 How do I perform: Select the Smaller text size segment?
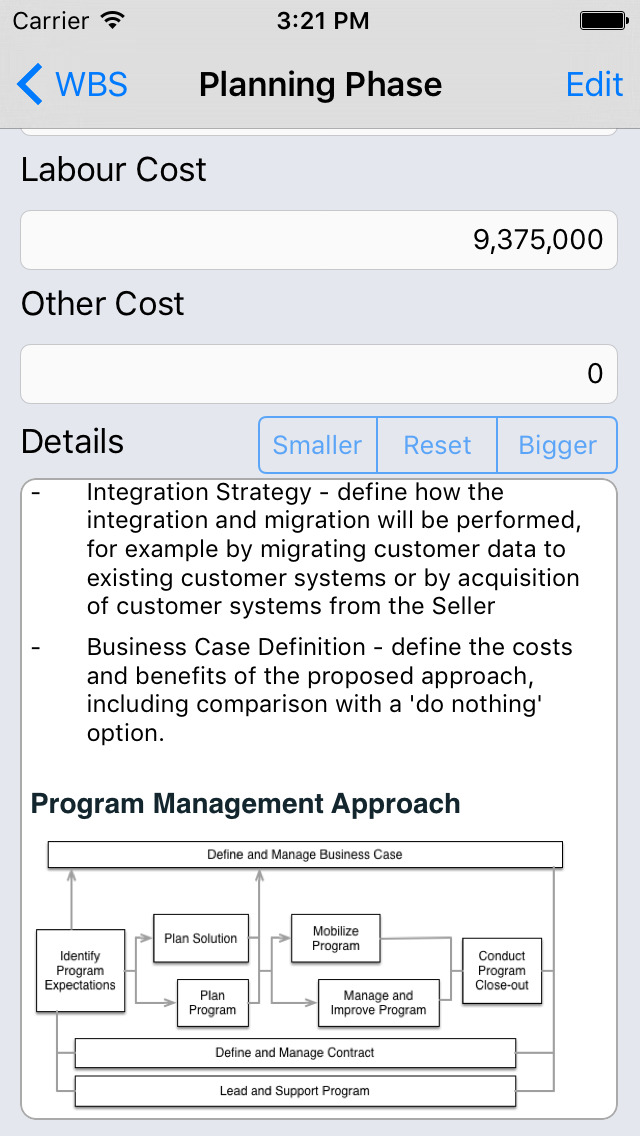click(317, 445)
